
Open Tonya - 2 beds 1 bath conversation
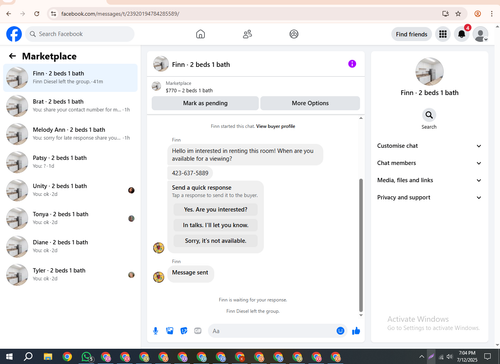click(70, 218)
